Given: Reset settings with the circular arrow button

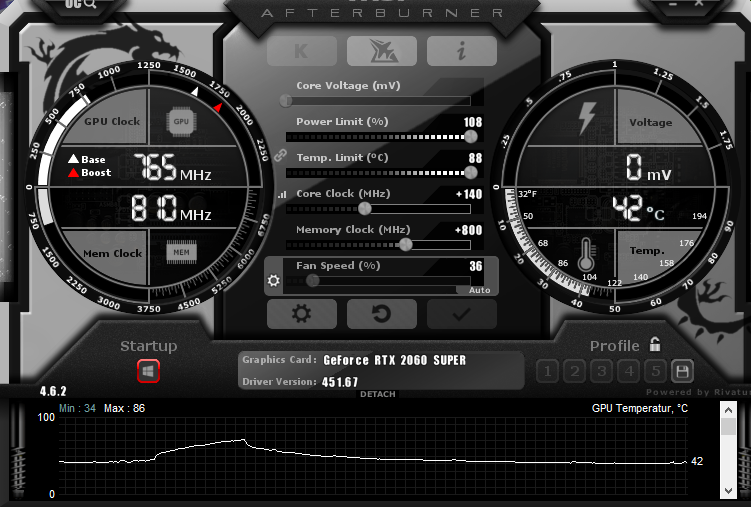Looking at the screenshot, I should pos(382,314).
